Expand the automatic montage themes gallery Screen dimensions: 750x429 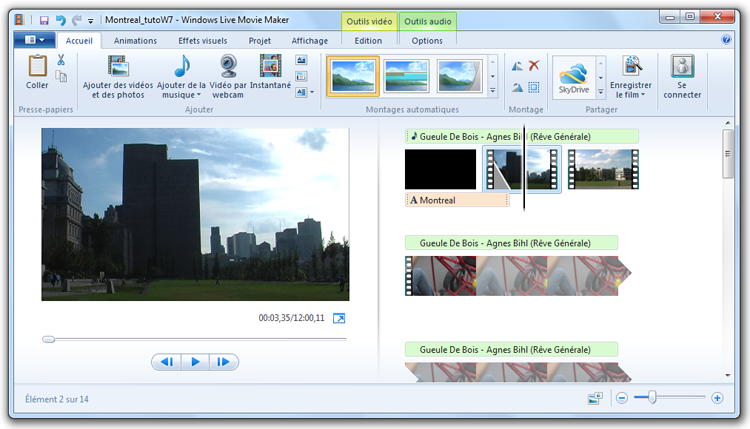pos(493,91)
